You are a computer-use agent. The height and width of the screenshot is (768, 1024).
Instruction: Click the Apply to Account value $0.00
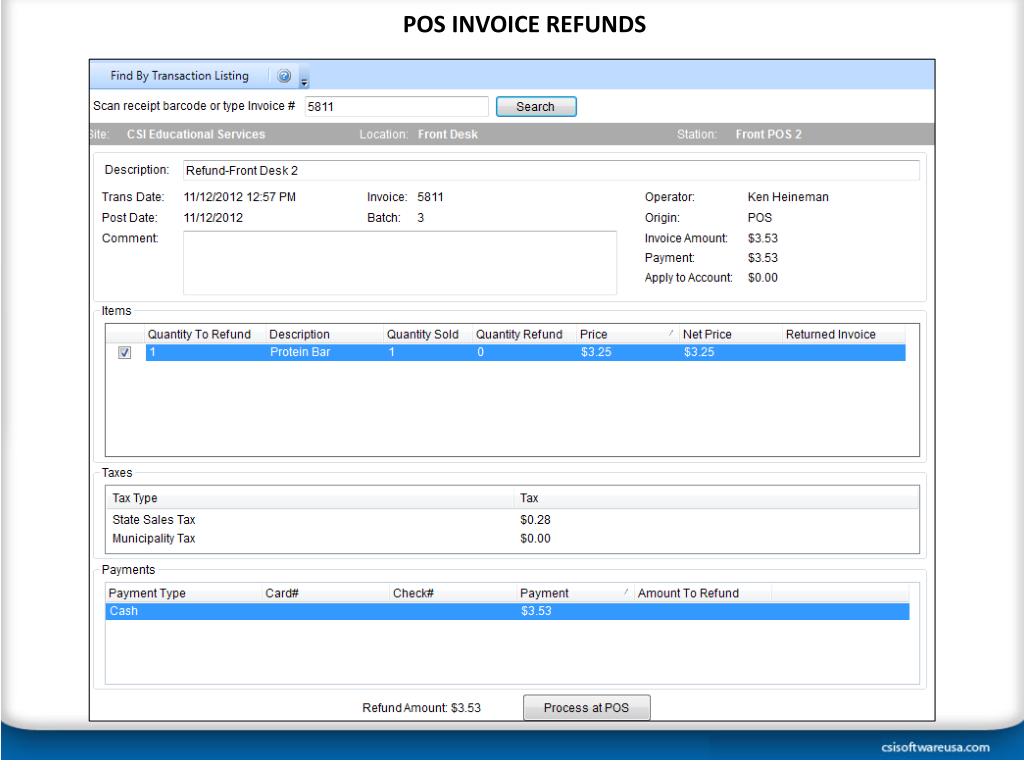pyautogui.click(x=763, y=278)
